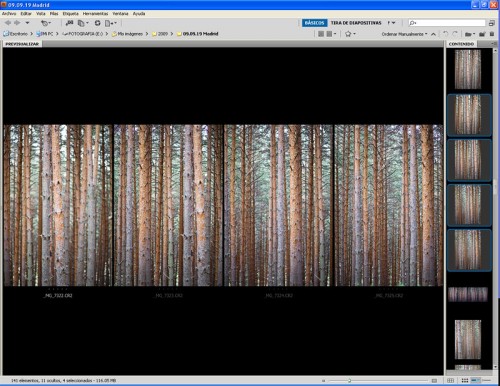Click the thumbnail size slider handle
Viewport: 500px width, 386px height.
(x=349, y=380)
